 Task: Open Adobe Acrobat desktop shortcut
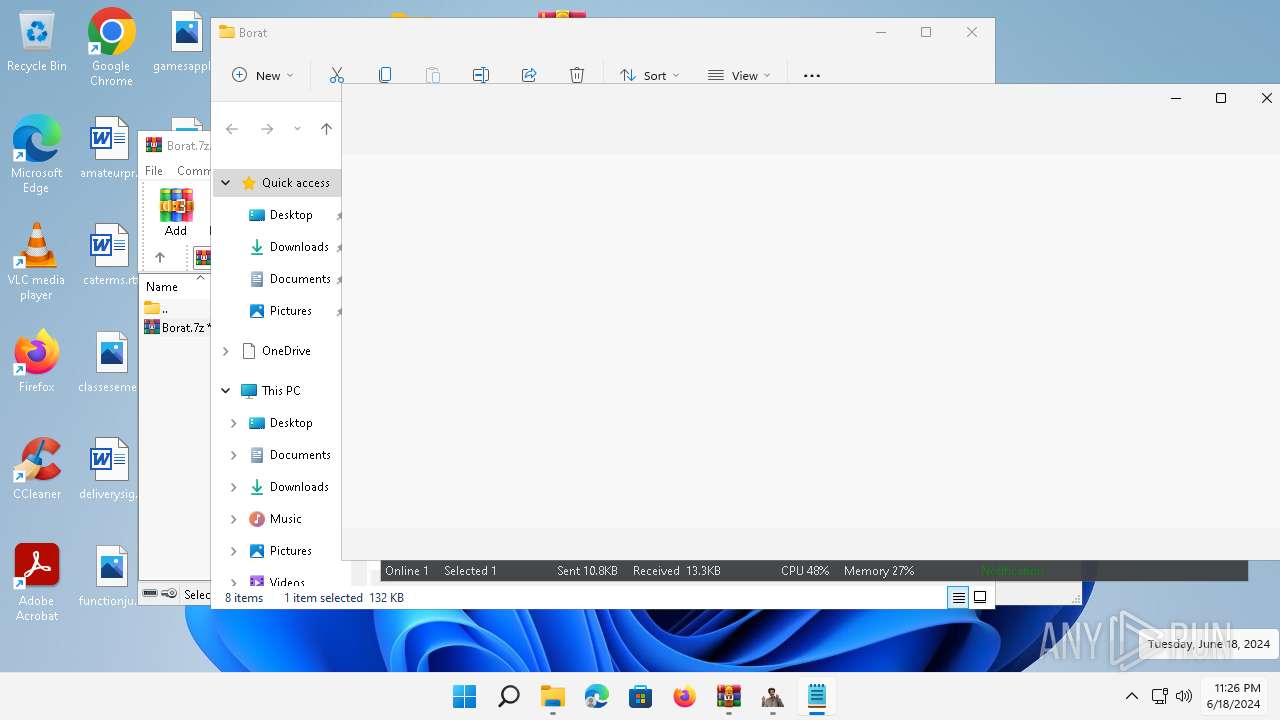(37, 583)
